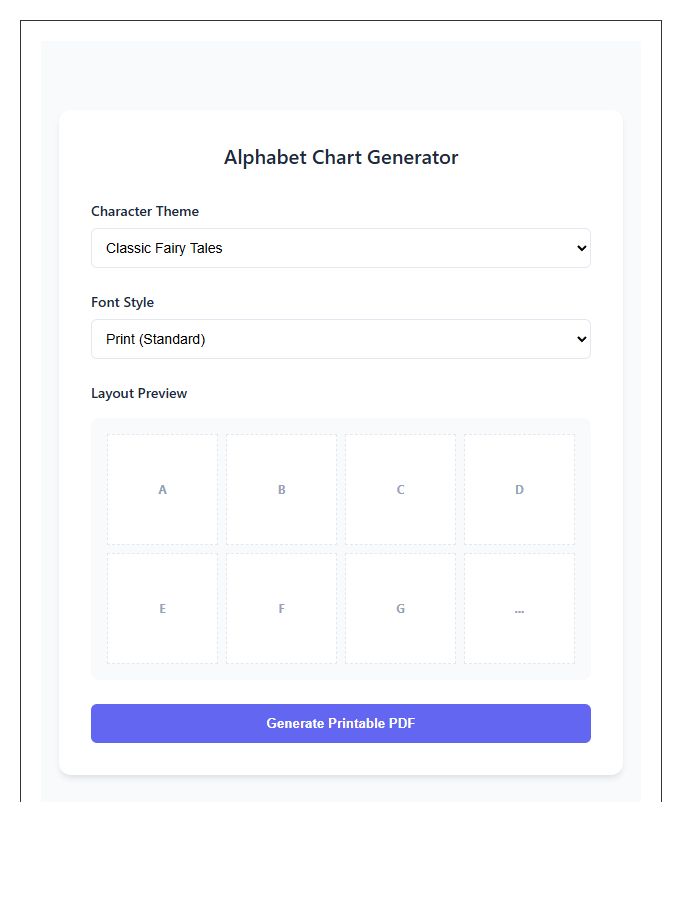Select the letter F preview cell
Viewport: 700px width, 900px height.
click(x=281, y=608)
